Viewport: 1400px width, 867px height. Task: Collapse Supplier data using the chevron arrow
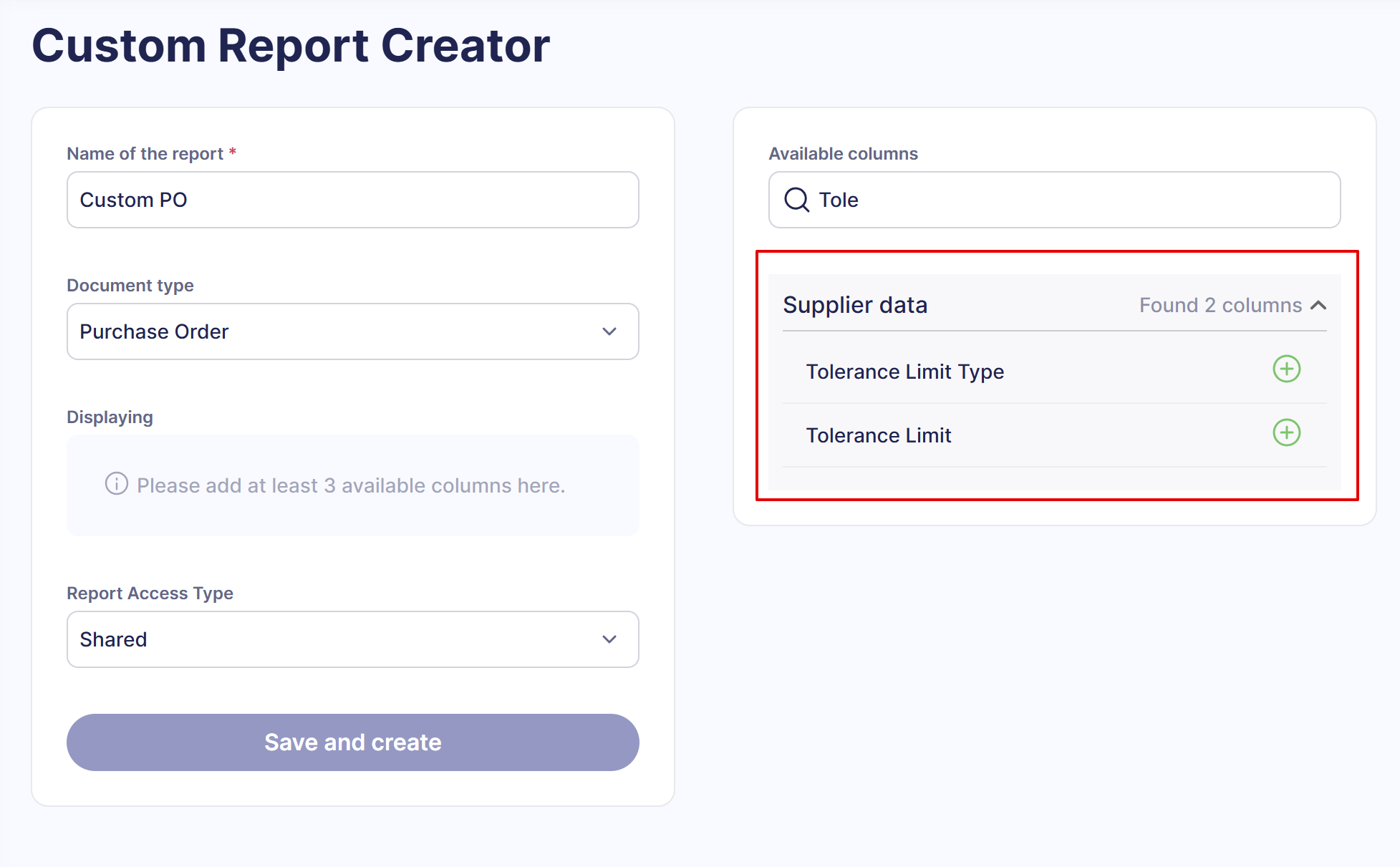point(1318,306)
